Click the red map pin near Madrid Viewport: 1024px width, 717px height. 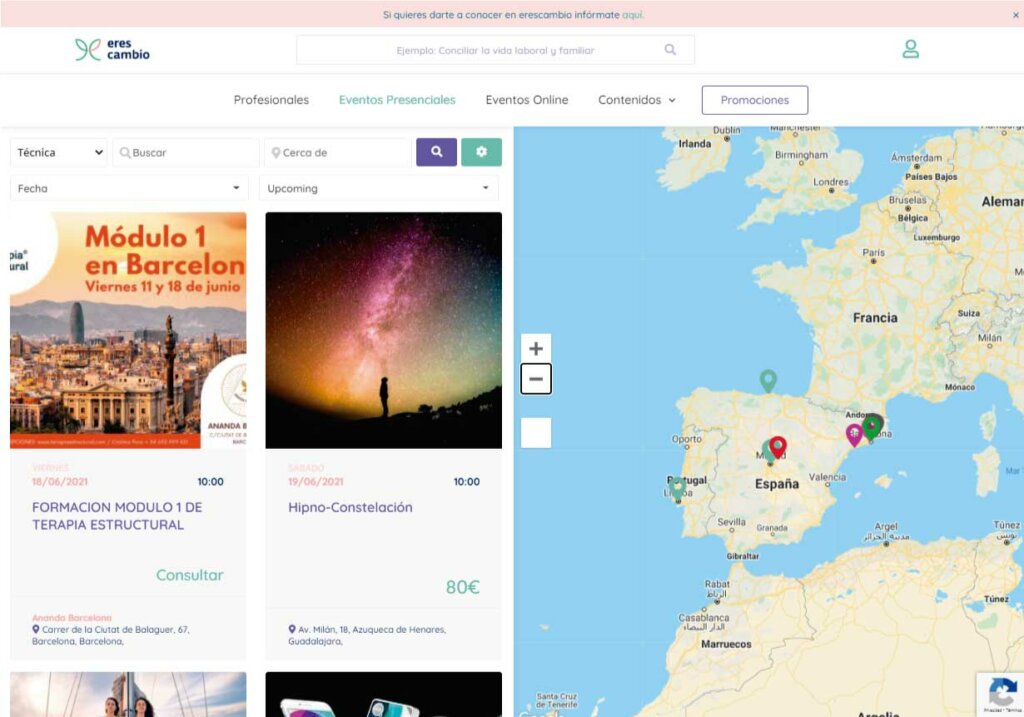click(777, 447)
